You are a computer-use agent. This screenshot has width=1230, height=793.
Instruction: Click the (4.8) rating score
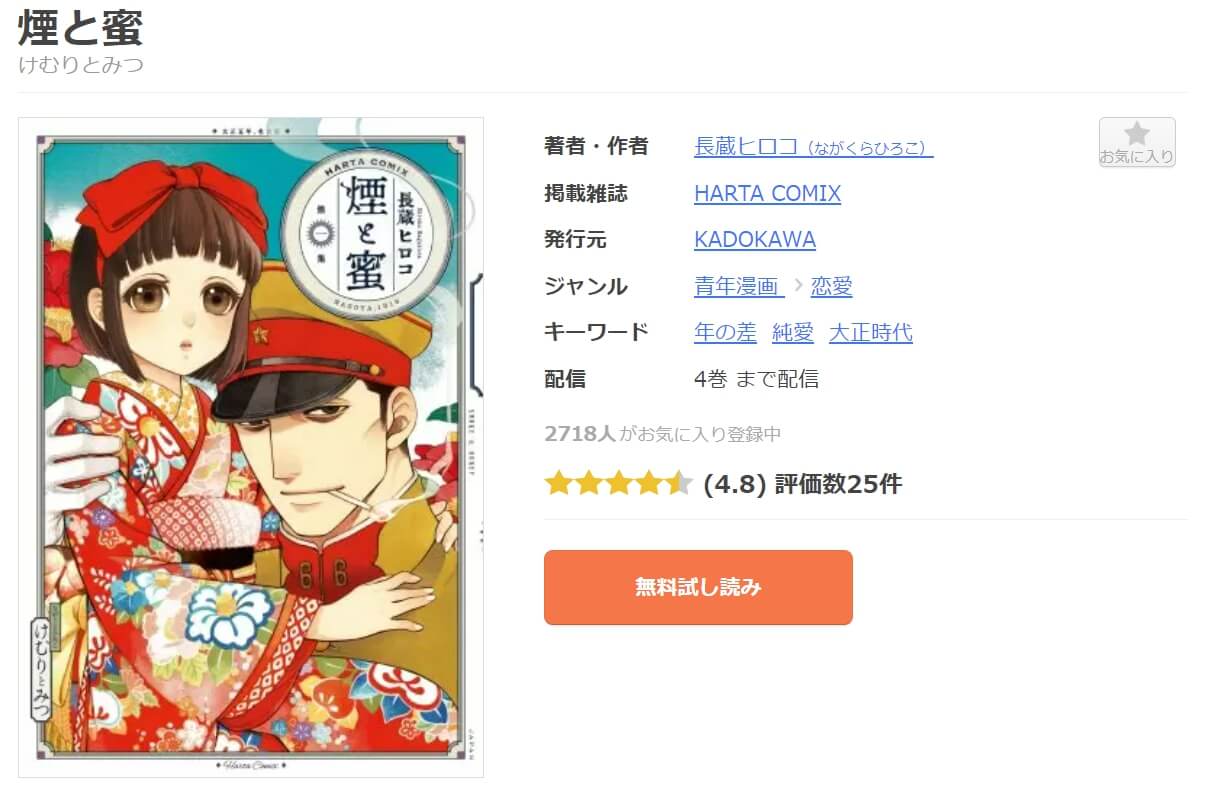coord(735,485)
